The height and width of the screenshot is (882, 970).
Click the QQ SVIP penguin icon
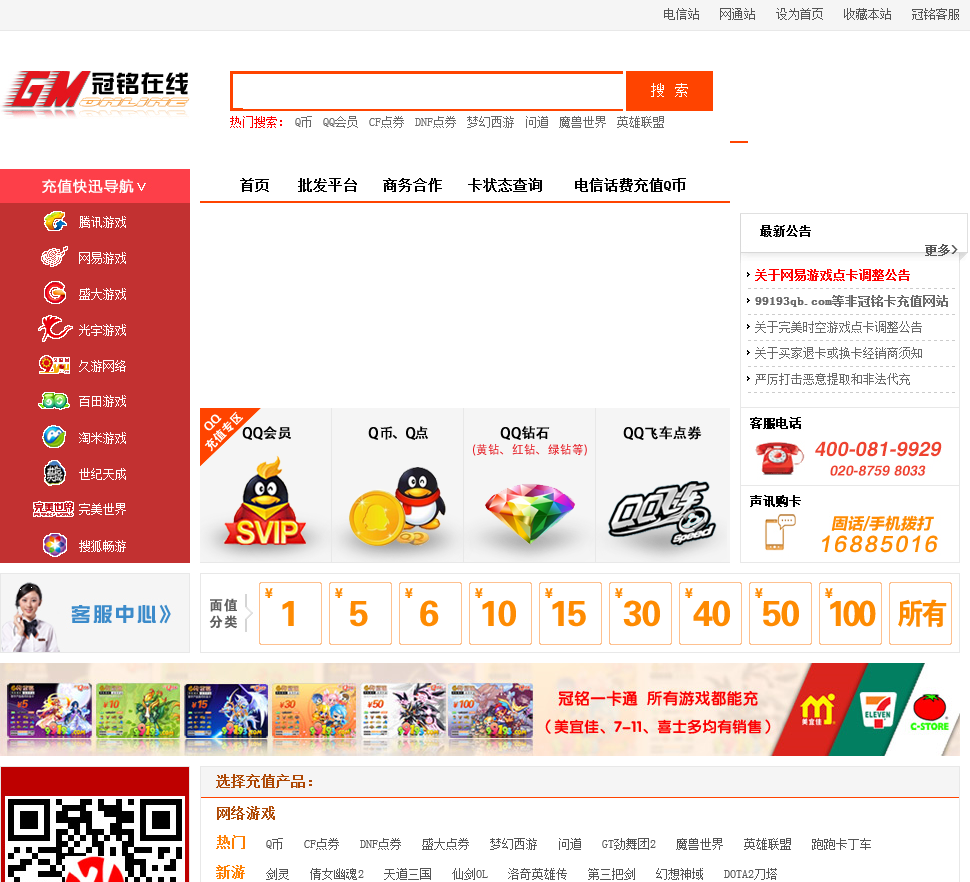(266, 502)
